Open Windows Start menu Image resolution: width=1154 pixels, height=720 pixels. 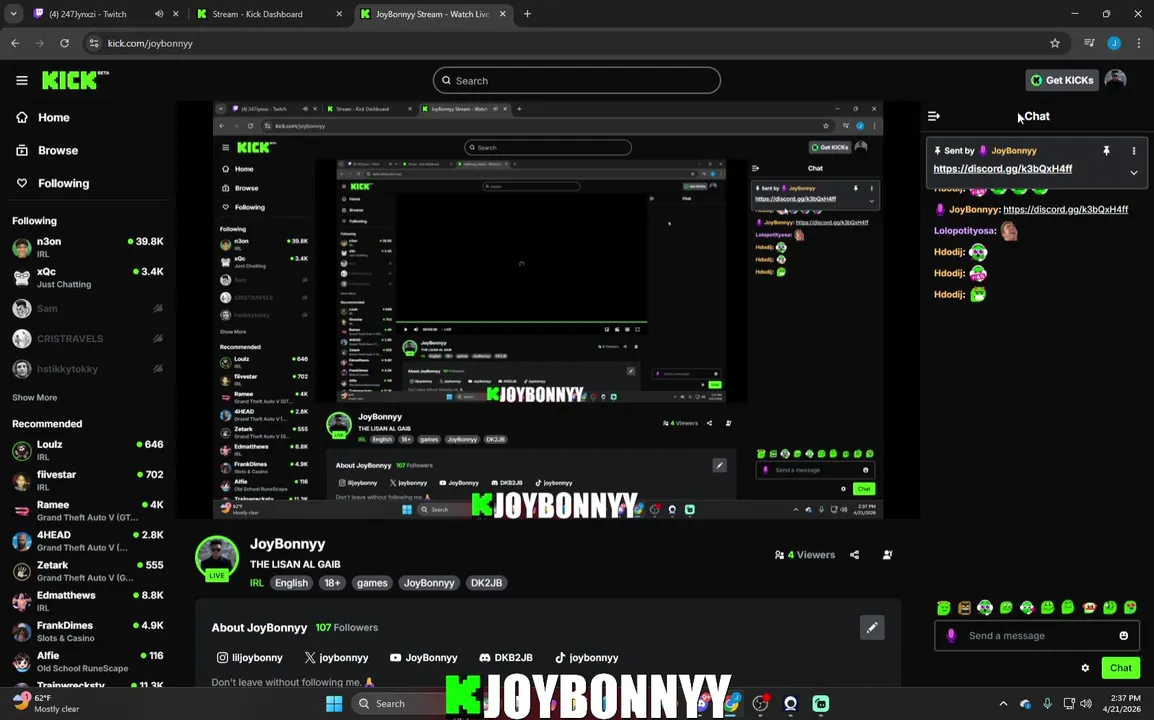click(333, 703)
